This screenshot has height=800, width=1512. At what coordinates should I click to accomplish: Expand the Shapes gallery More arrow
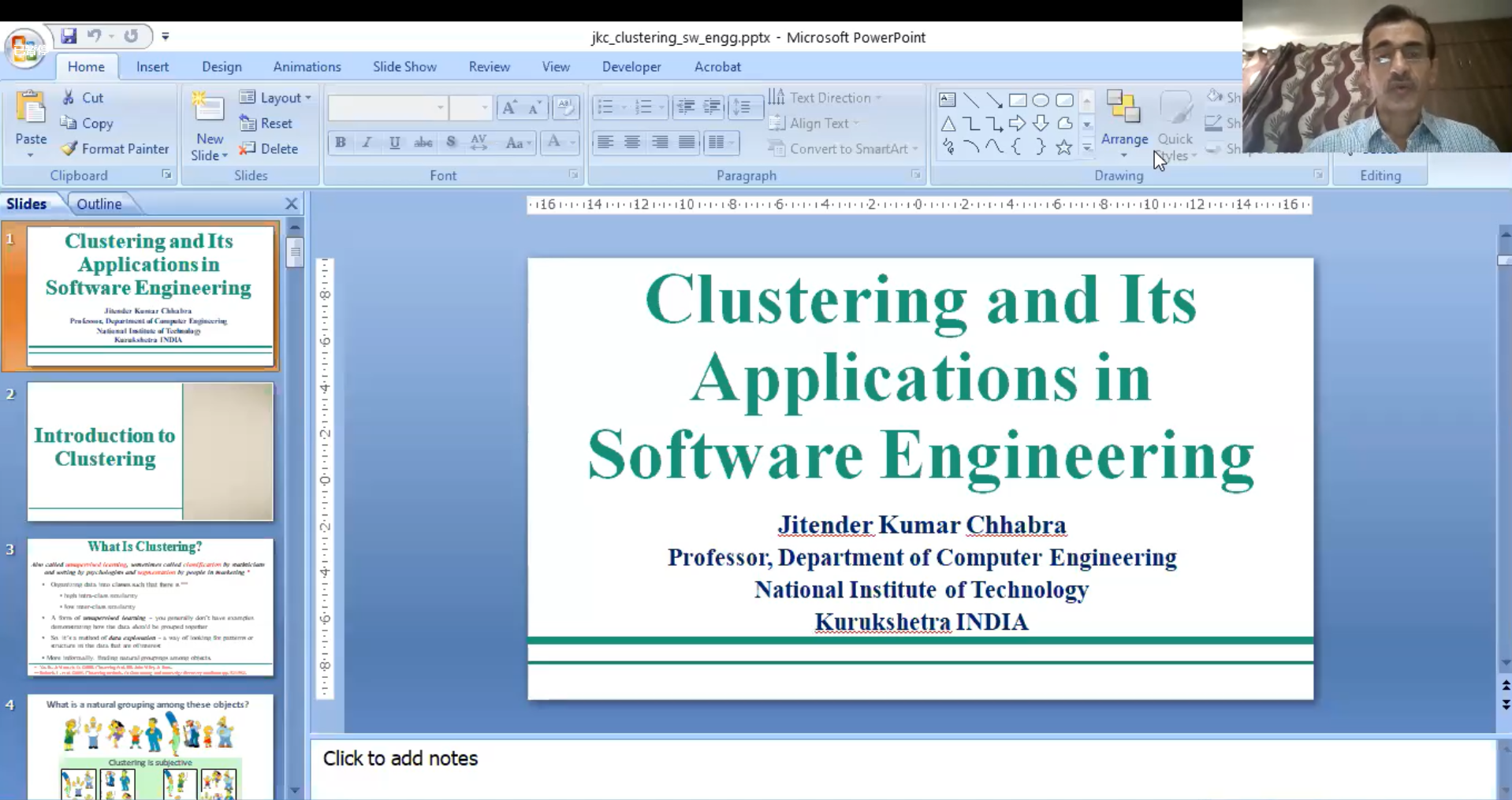point(1087,147)
